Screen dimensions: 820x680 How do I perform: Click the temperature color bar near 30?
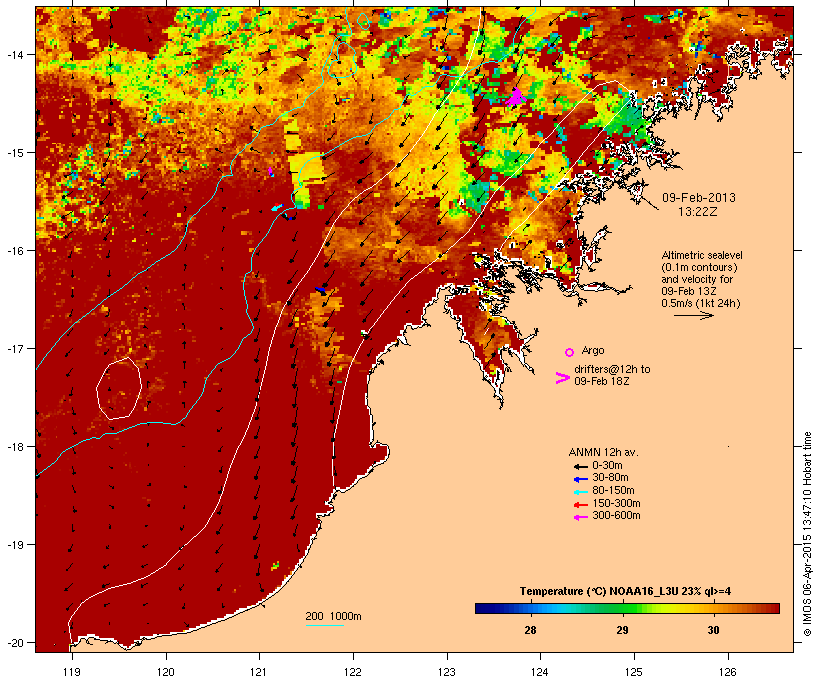713,608
